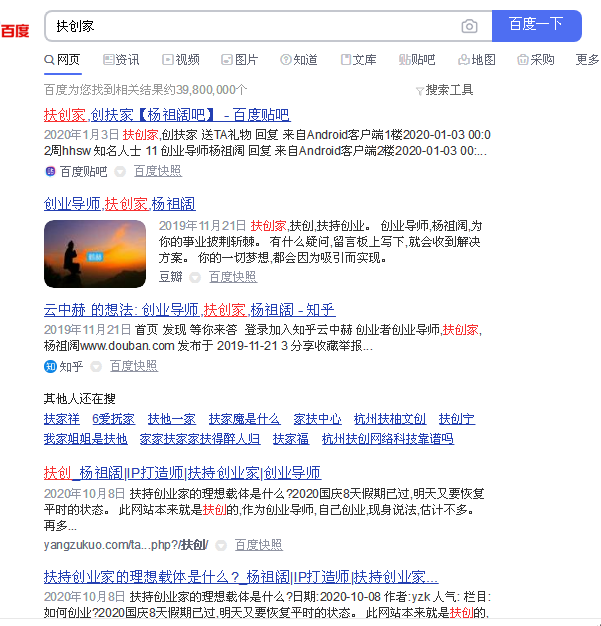Open 百度快照 for the 知乎 result
The image size is (601, 626).
[x=134, y=366]
